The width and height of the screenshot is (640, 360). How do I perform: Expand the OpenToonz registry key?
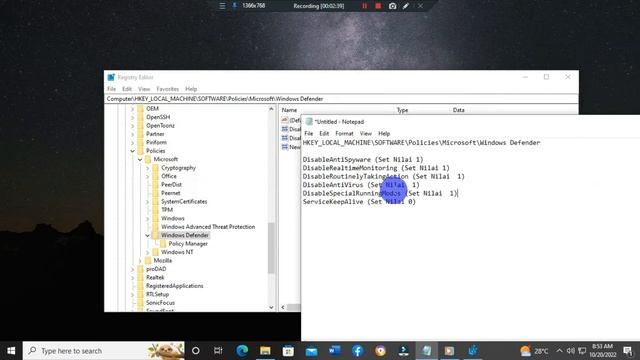(x=132, y=126)
